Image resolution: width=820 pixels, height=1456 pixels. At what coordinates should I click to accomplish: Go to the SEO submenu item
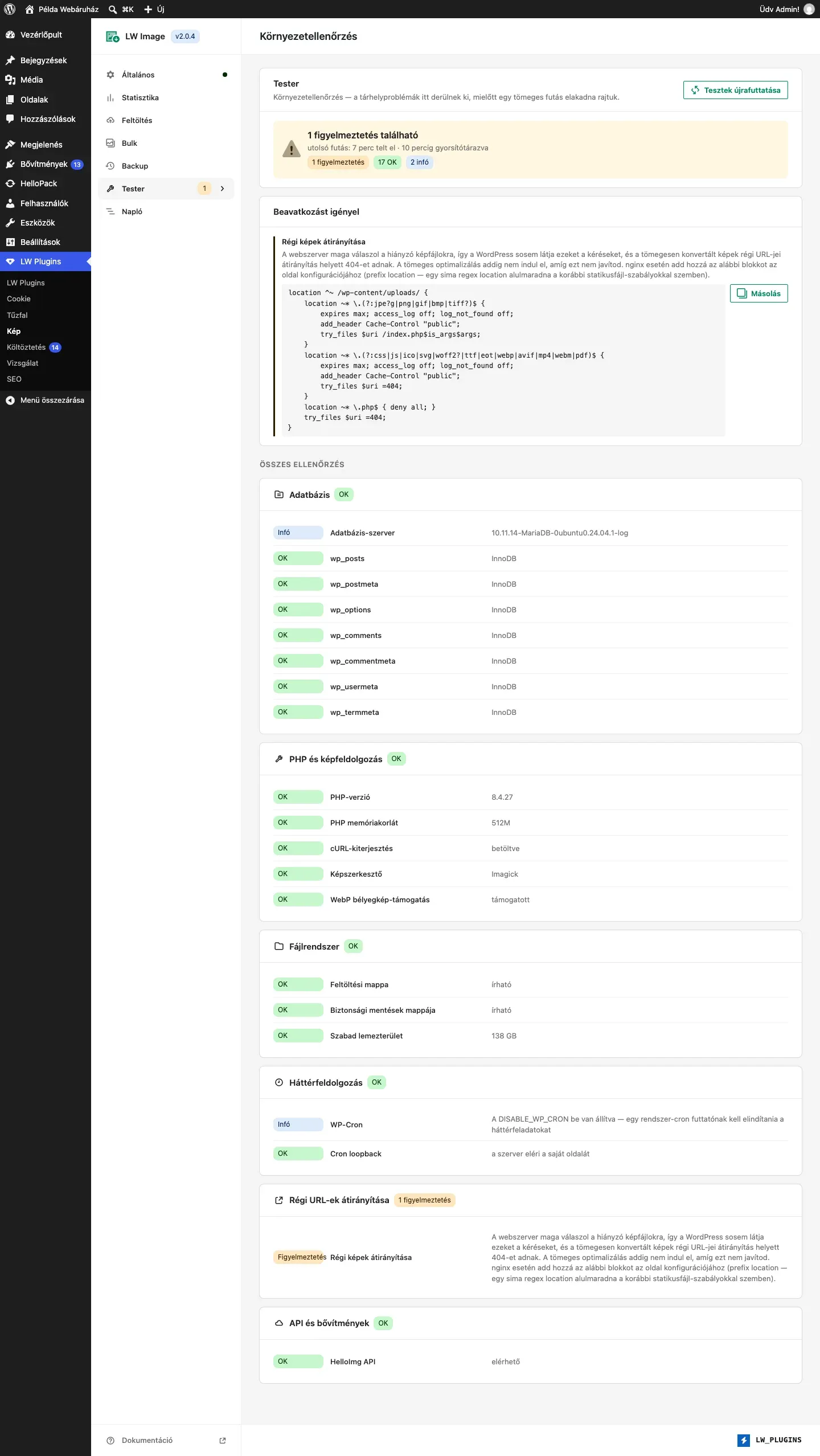click(x=14, y=379)
